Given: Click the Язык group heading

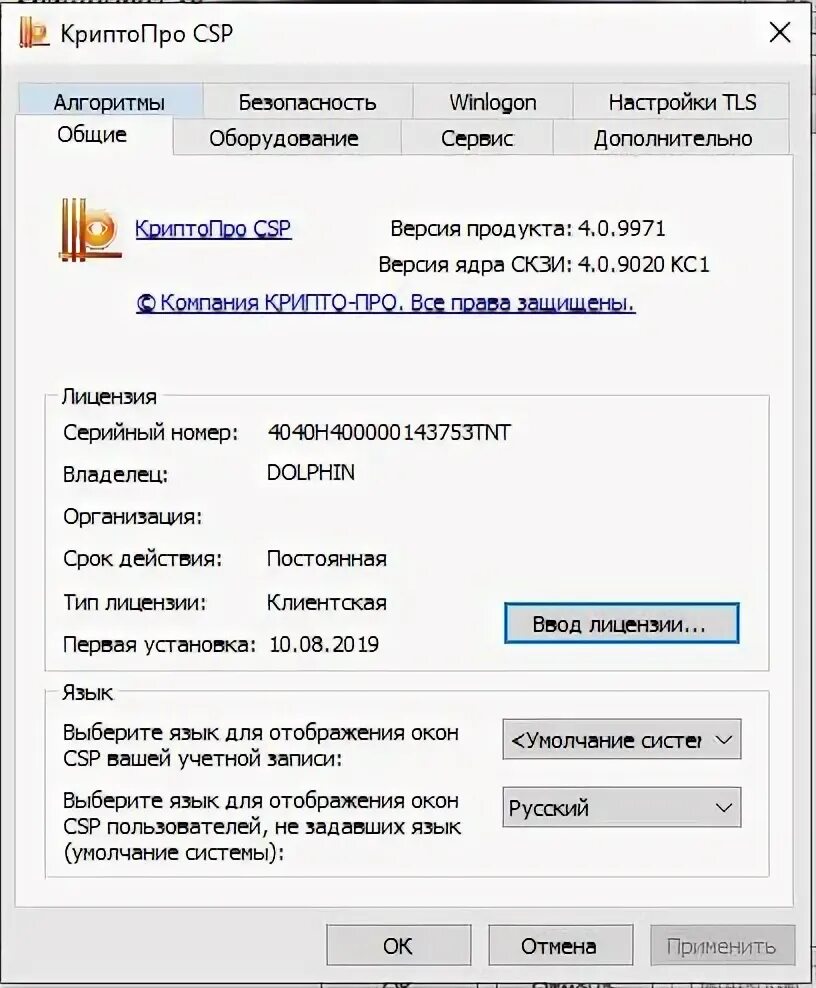Looking at the screenshot, I should pos(87,692).
